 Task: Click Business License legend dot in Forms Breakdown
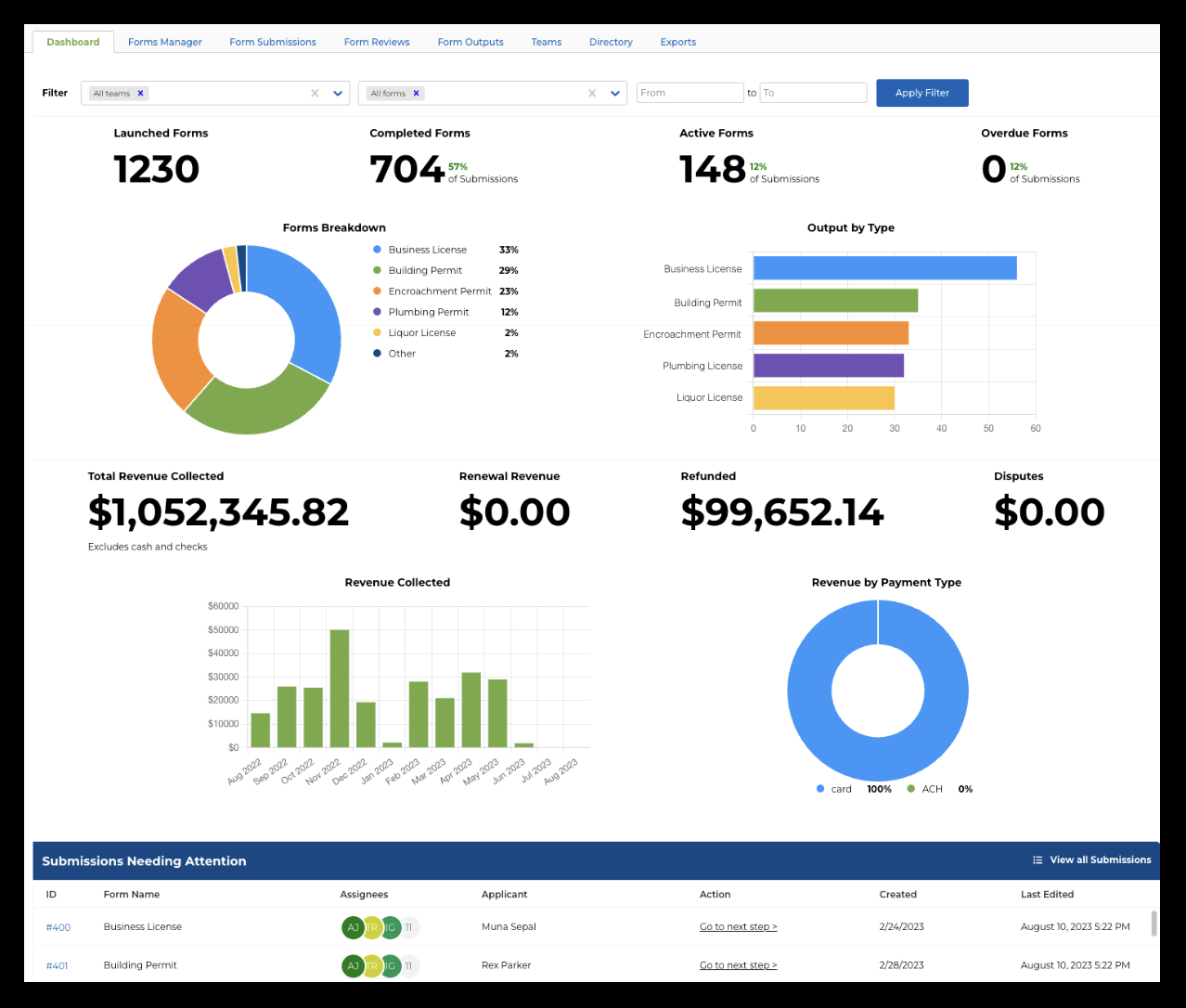377,250
